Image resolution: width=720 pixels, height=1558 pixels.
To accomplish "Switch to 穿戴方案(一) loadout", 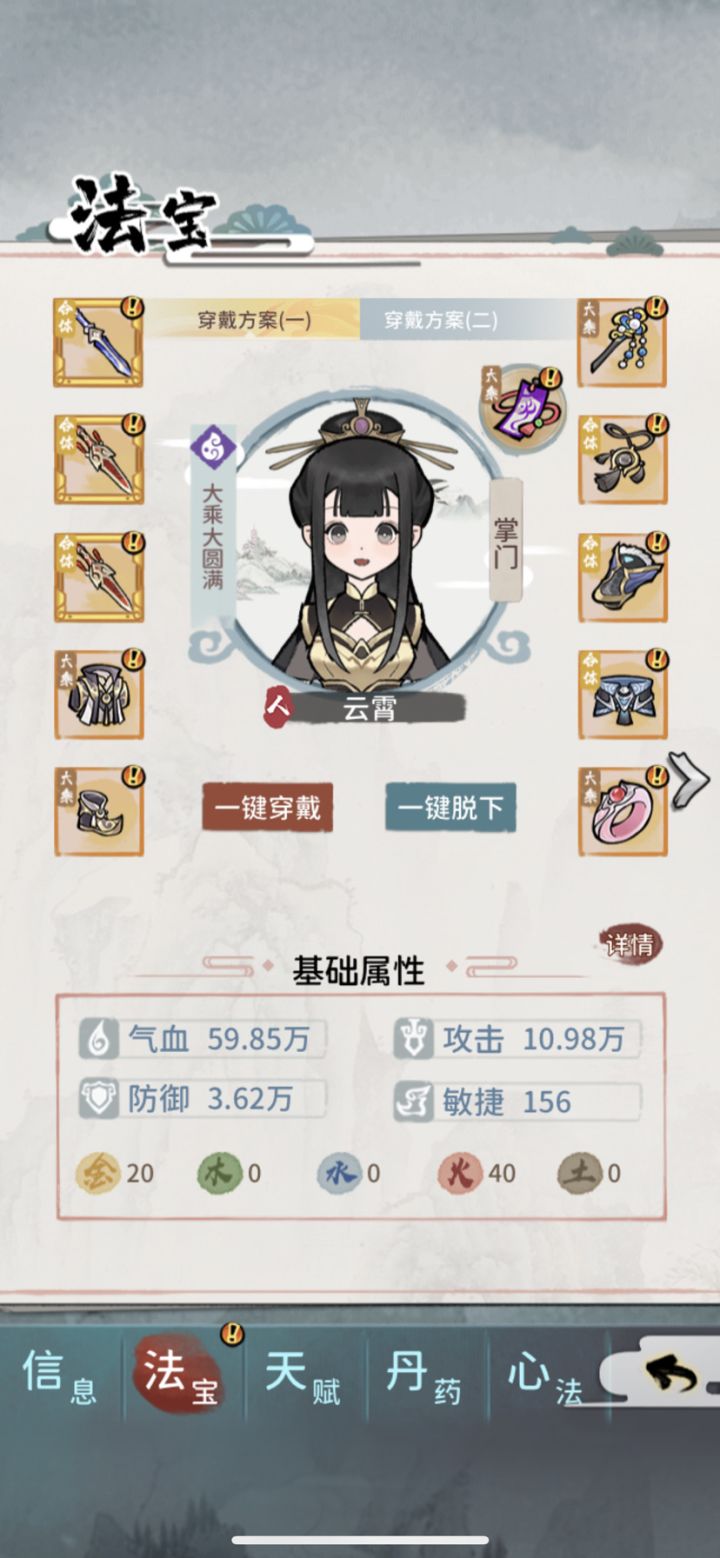I will tap(254, 320).
